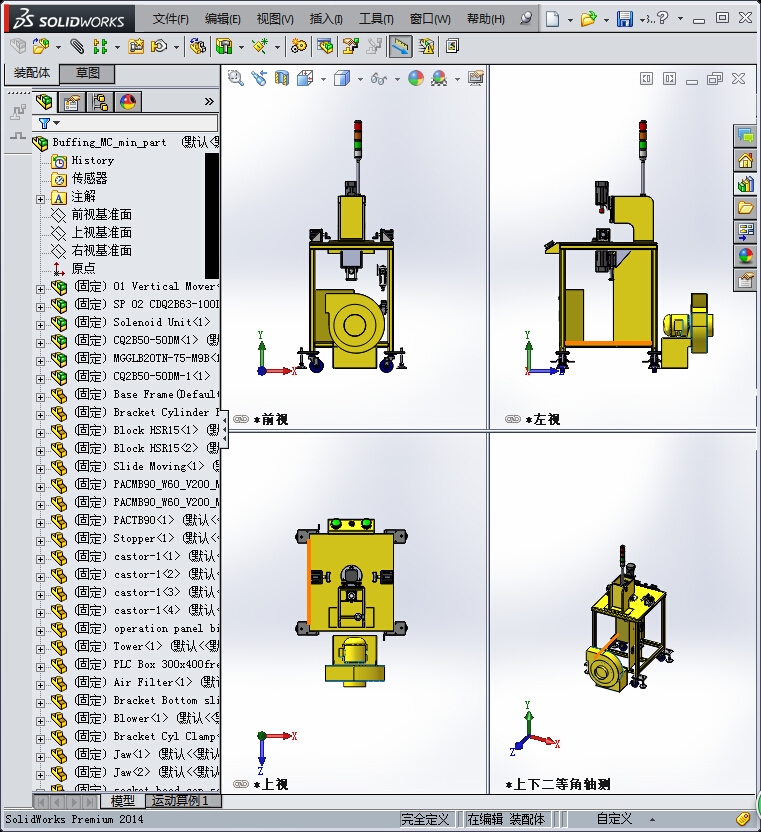
Task: Select the DisplayManager color ball tab
Action: tap(128, 101)
